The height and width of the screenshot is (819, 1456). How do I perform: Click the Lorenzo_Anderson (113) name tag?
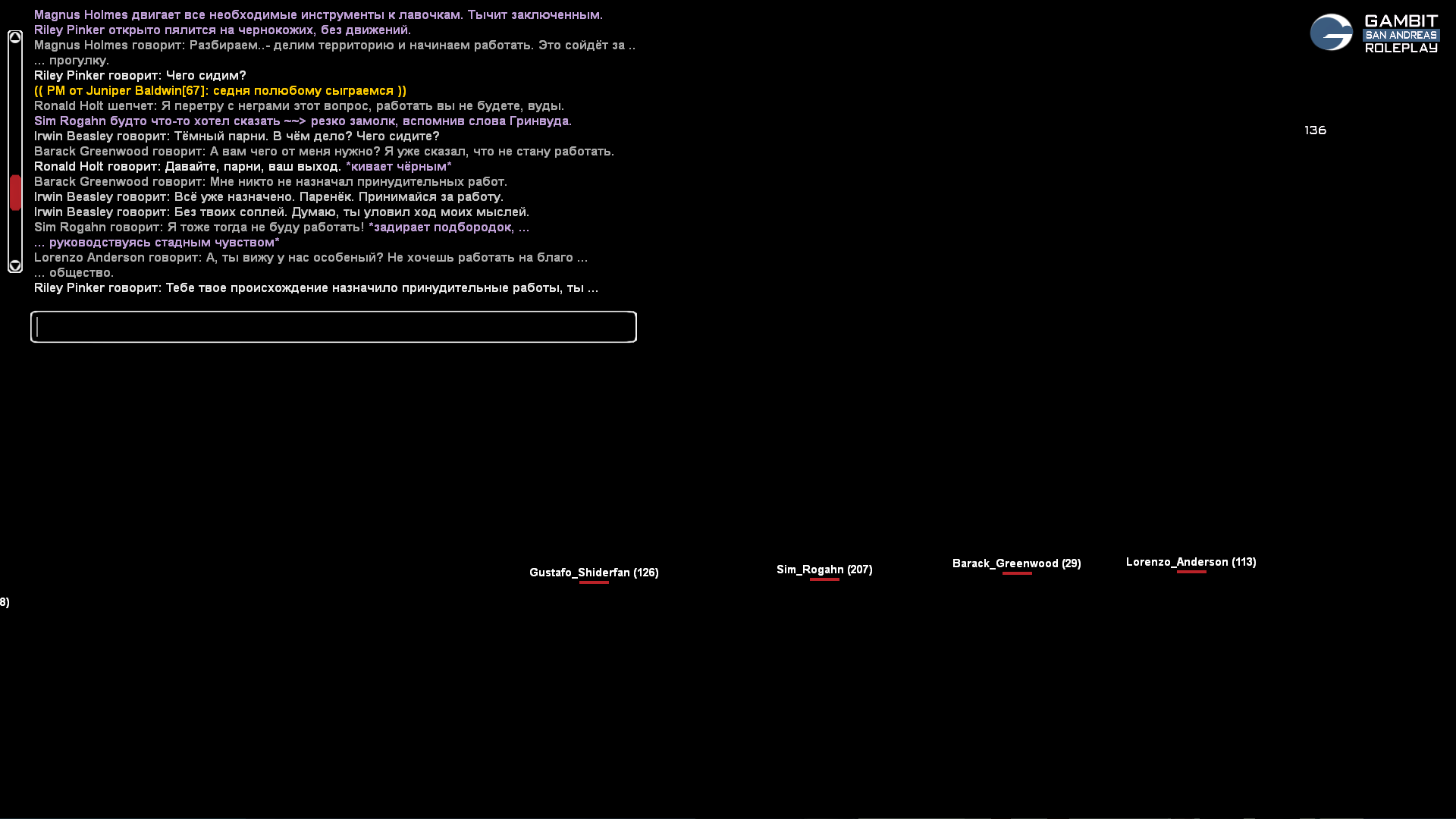[1191, 562]
